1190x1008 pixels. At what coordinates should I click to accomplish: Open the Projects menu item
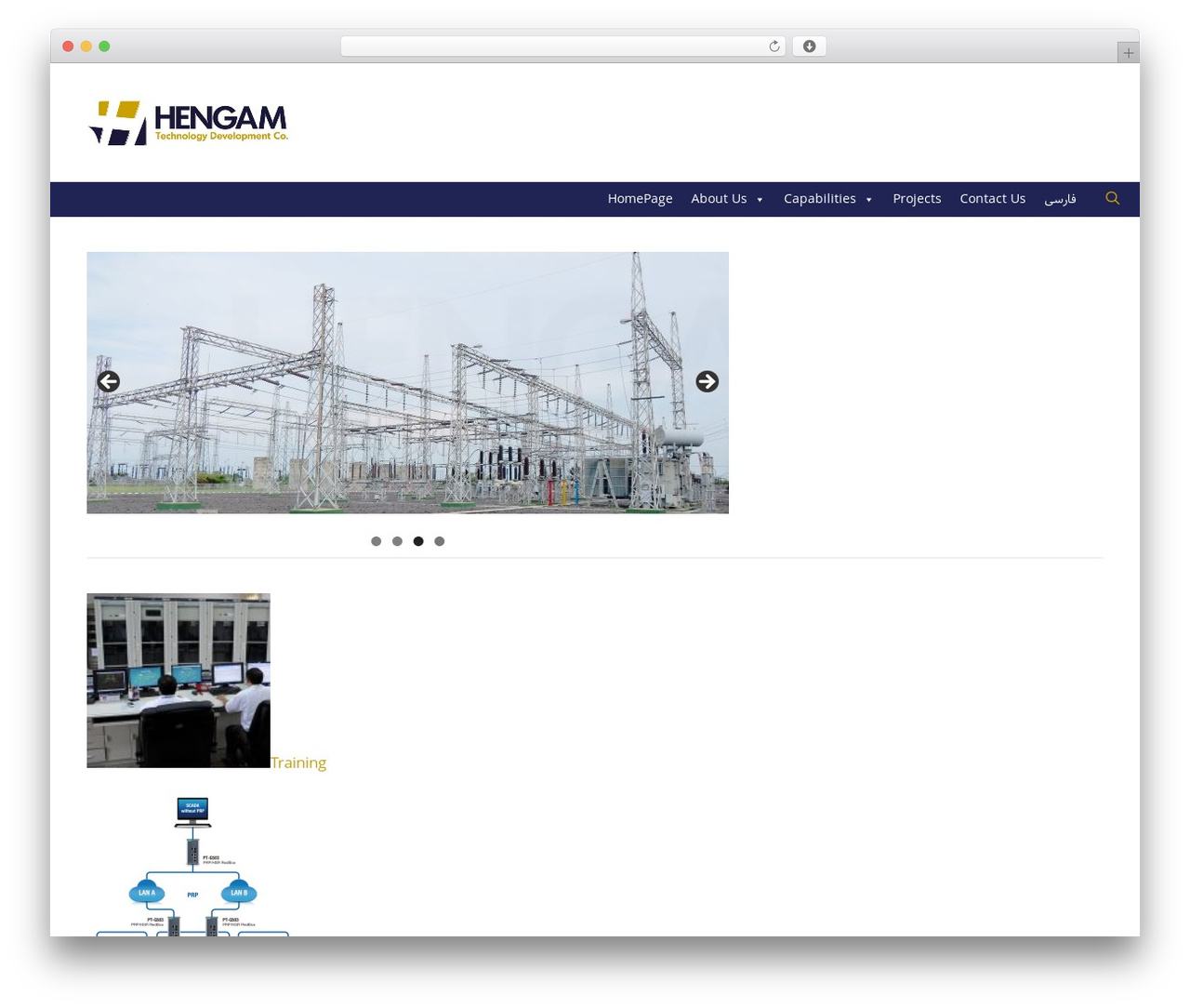click(x=917, y=199)
